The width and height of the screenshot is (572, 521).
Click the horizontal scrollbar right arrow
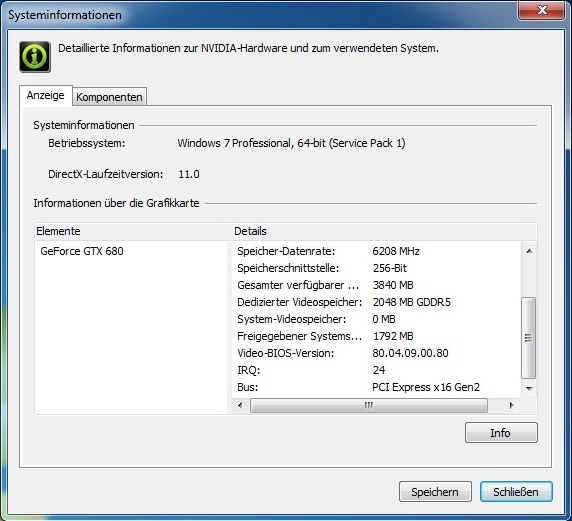click(511, 405)
